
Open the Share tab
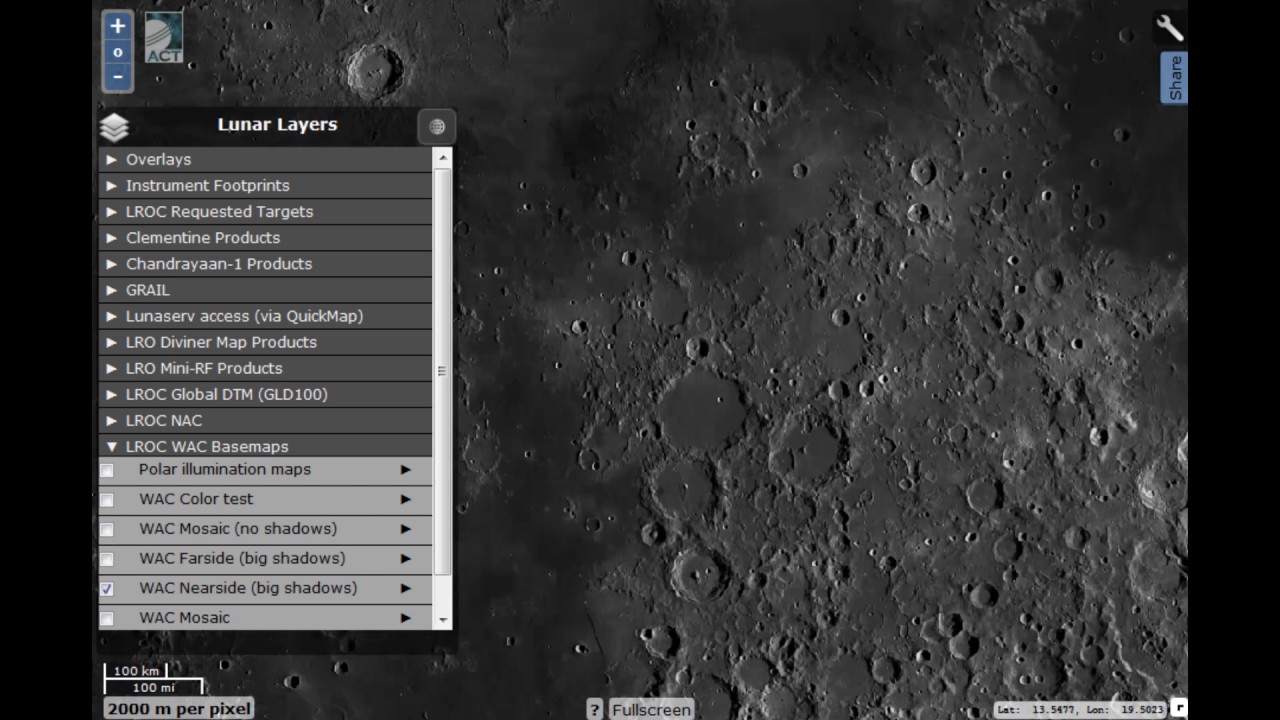(x=1175, y=78)
